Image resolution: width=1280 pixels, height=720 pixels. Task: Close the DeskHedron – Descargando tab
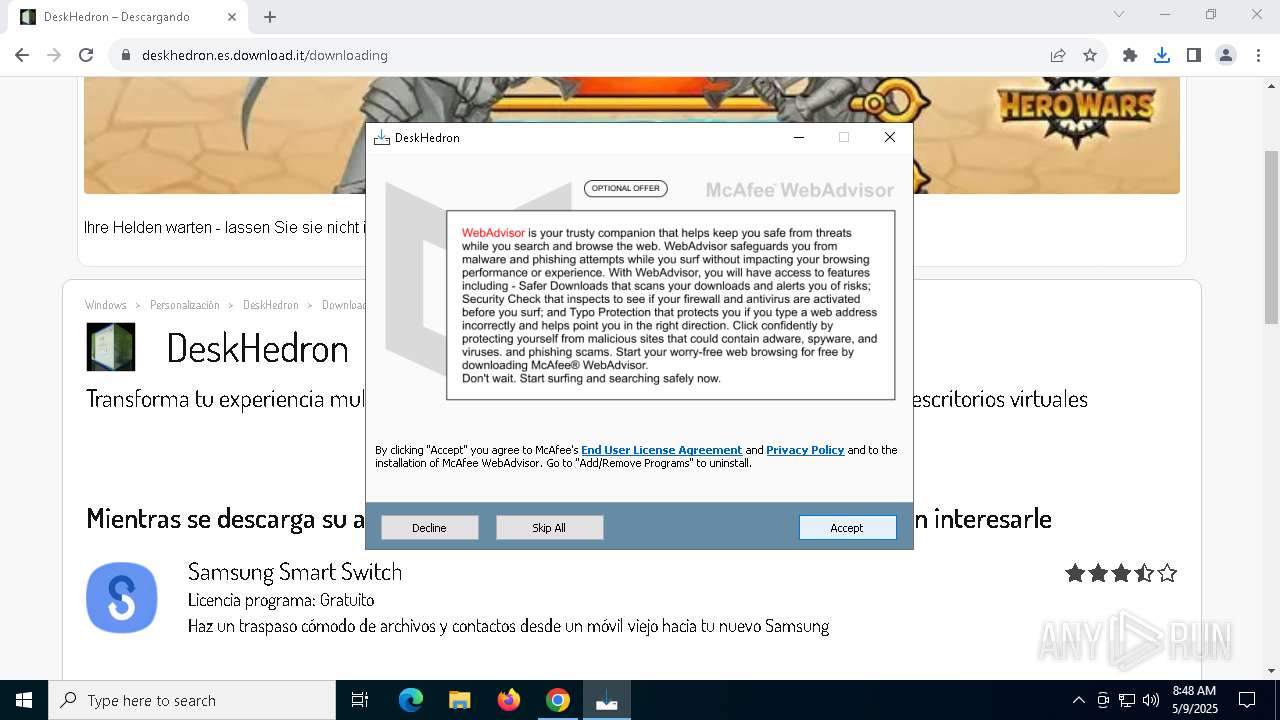coord(232,17)
